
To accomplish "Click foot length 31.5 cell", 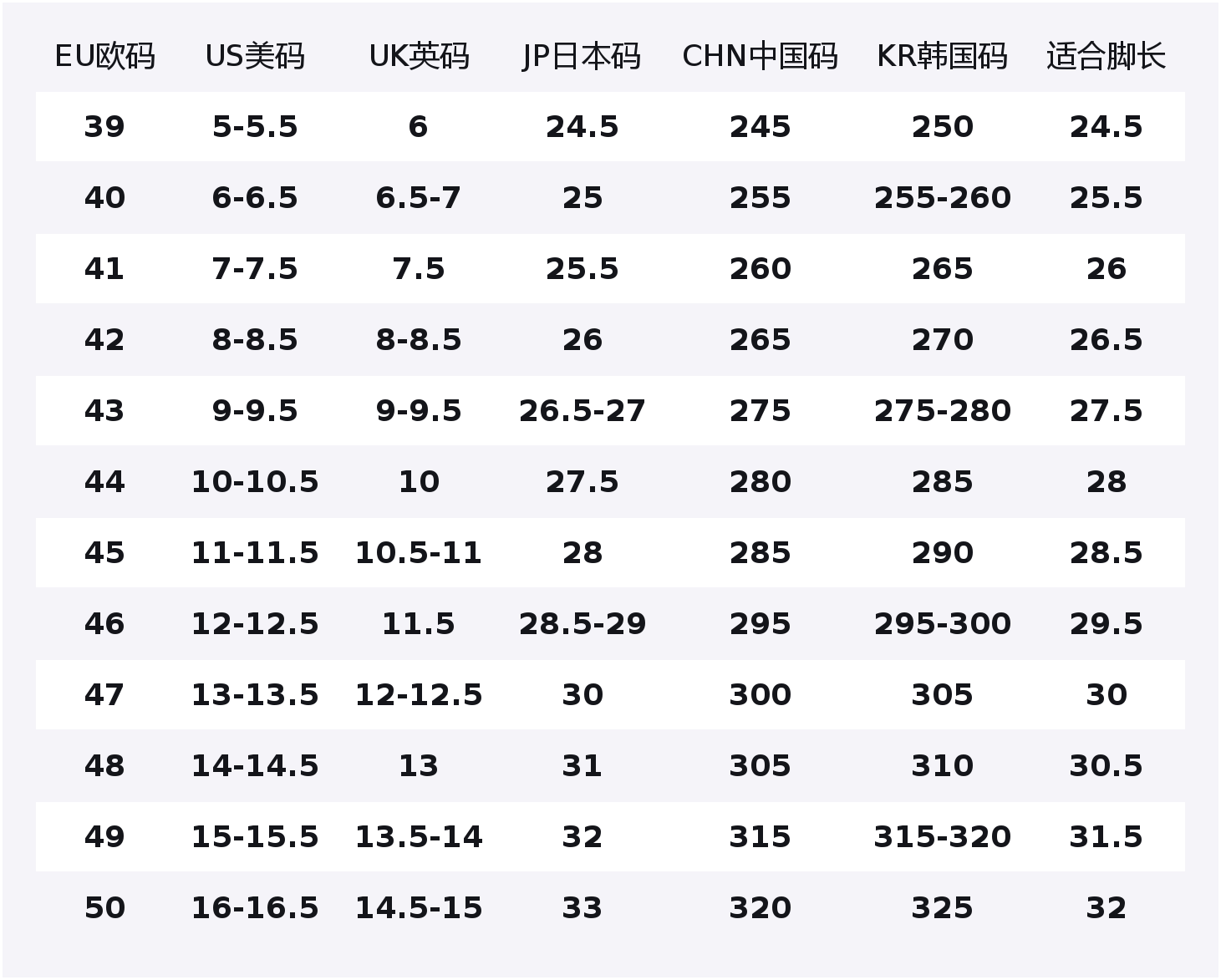I will 1106,837.
